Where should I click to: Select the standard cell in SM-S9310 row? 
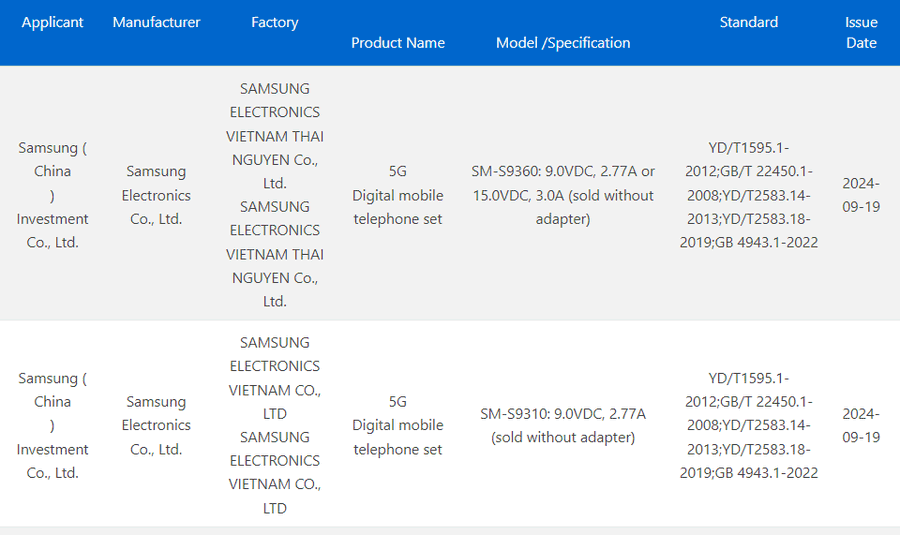[x=748, y=425]
